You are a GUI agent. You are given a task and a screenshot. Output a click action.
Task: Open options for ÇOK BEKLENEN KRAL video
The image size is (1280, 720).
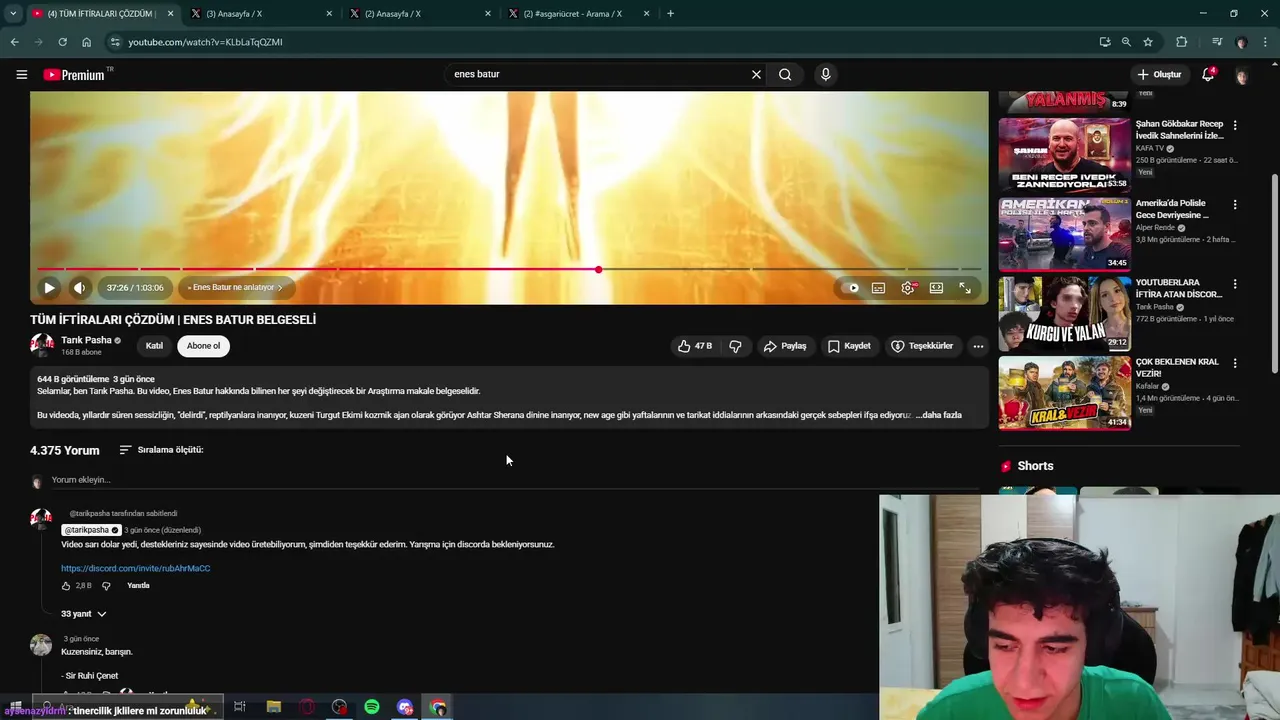pyautogui.click(x=1235, y=363)
